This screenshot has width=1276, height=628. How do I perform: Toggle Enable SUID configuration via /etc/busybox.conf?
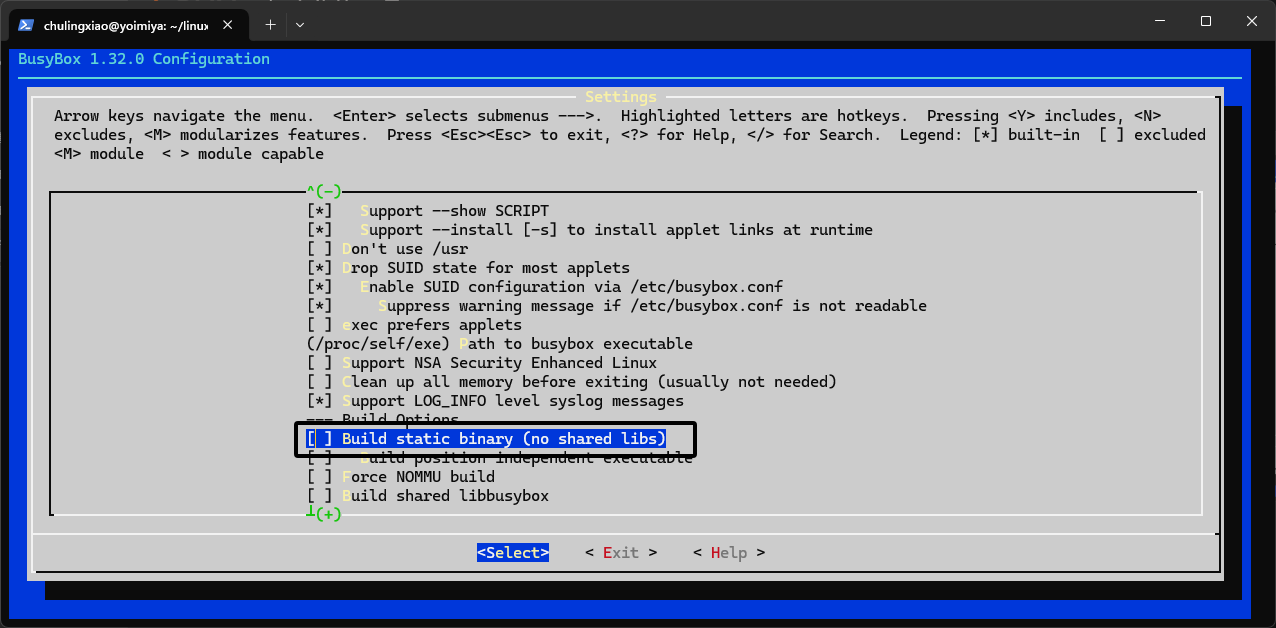pyautogui.click(x=545, y=287)
